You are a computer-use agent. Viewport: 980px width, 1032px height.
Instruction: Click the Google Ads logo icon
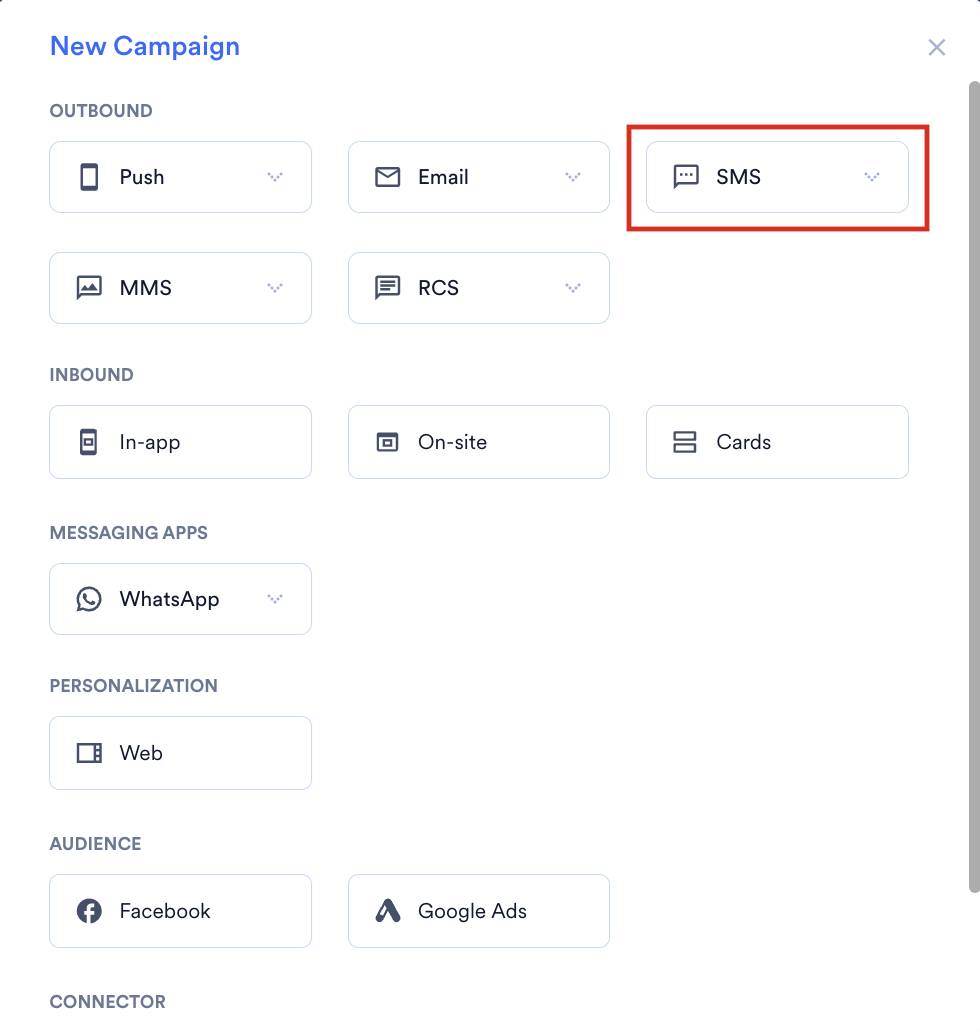pyautogui.click(x=388, y=911)
